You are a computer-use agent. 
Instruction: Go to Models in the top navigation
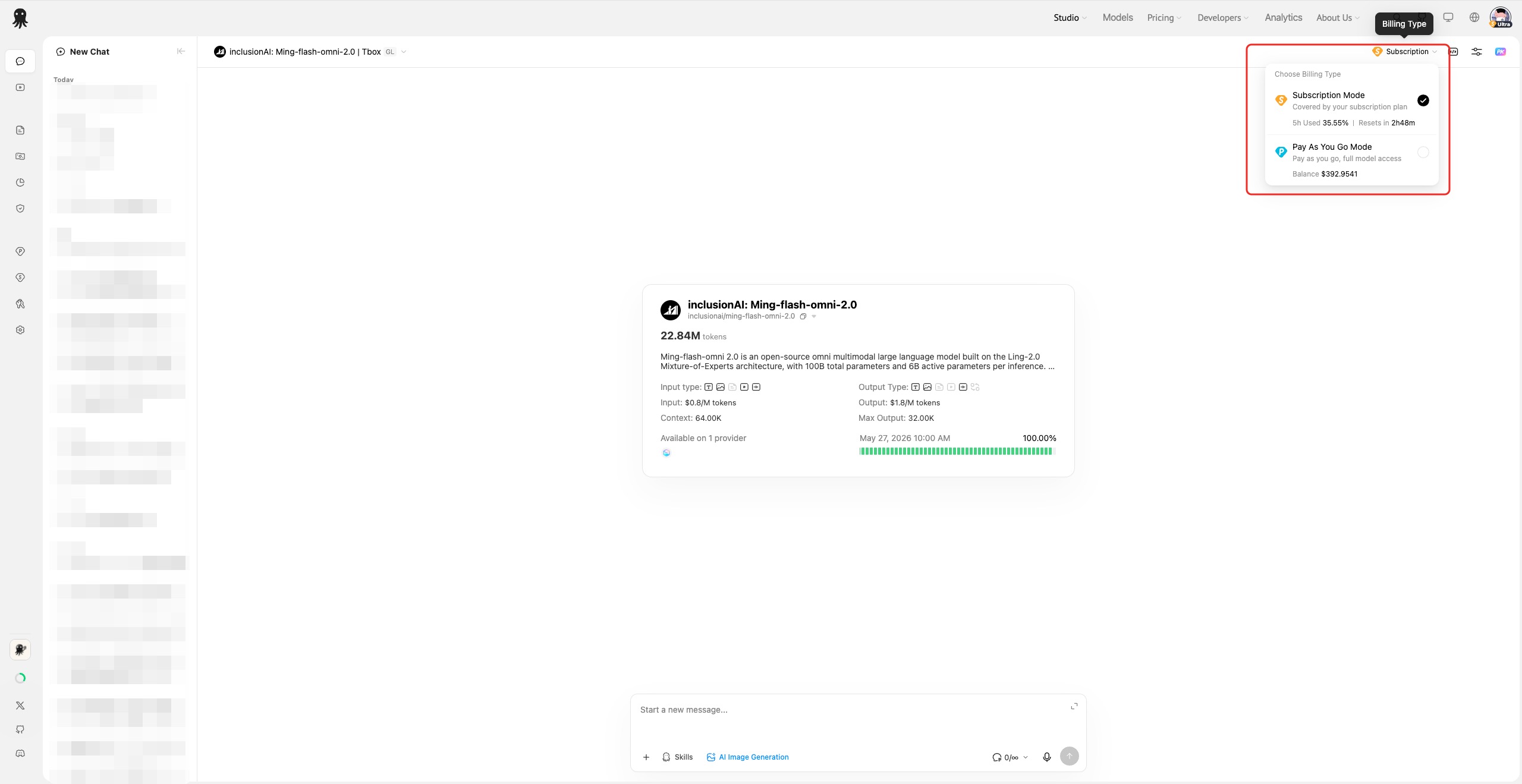(1118, 18)
